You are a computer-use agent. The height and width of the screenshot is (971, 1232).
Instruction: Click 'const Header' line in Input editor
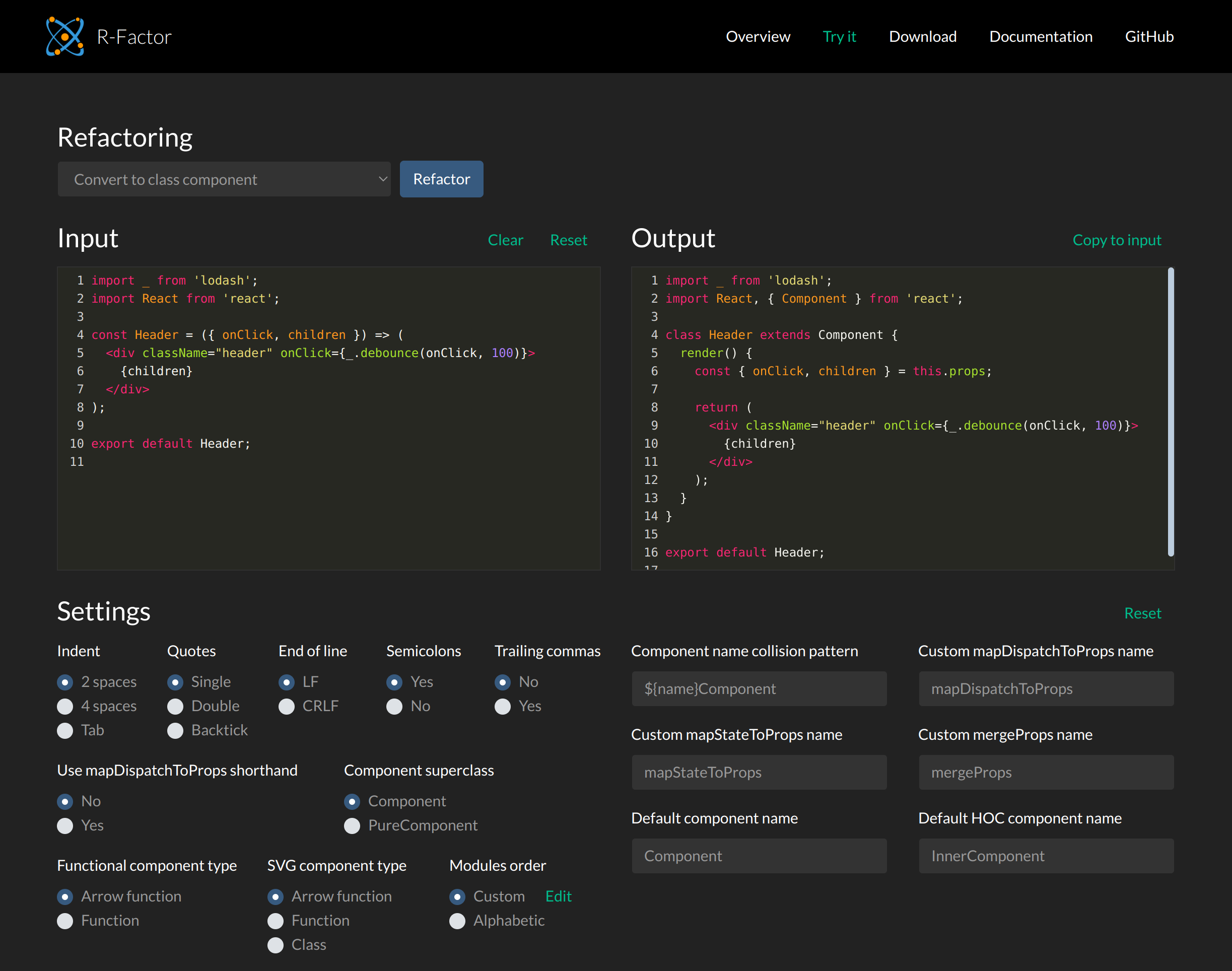click(x=247, y=335)
